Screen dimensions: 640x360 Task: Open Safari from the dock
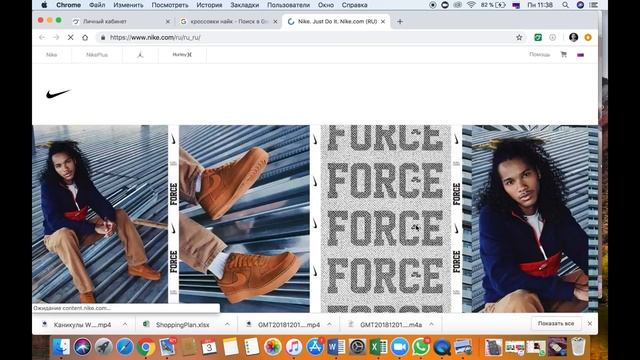(x=124, y=347)
